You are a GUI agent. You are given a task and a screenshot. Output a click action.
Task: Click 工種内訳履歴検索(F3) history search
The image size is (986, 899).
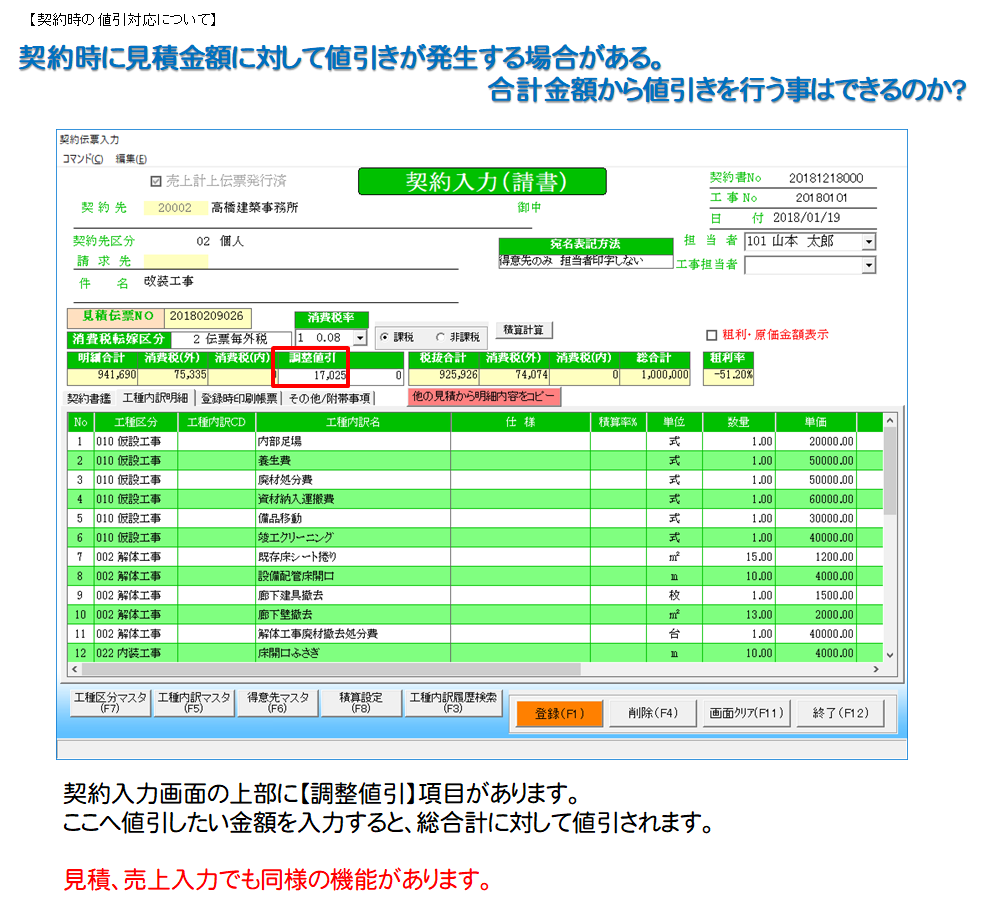[453, 702]
